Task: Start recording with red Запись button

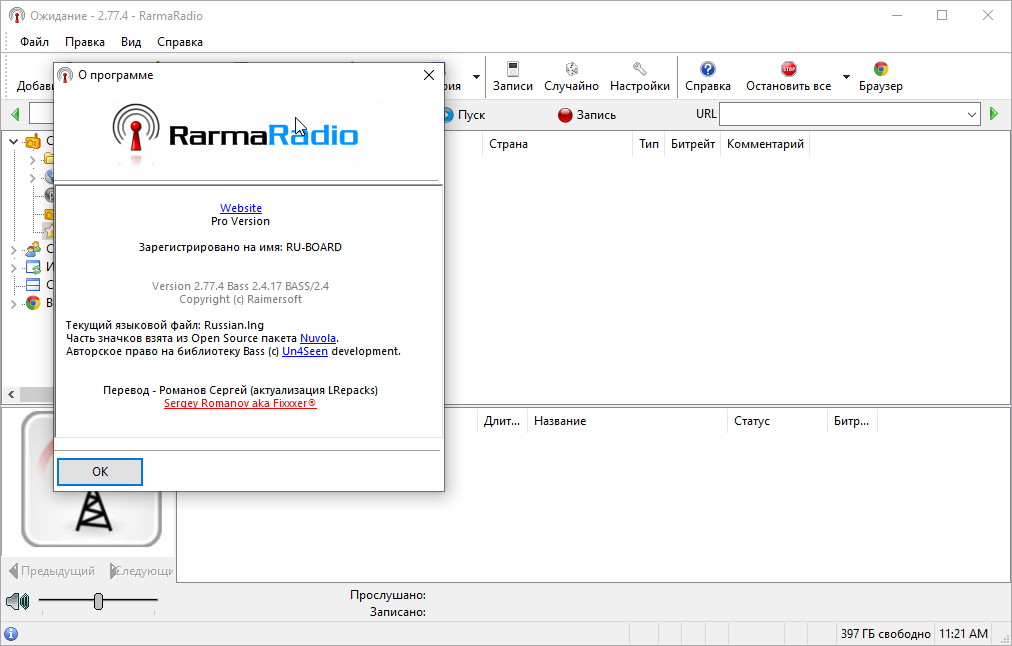Action: coord(587,115)
